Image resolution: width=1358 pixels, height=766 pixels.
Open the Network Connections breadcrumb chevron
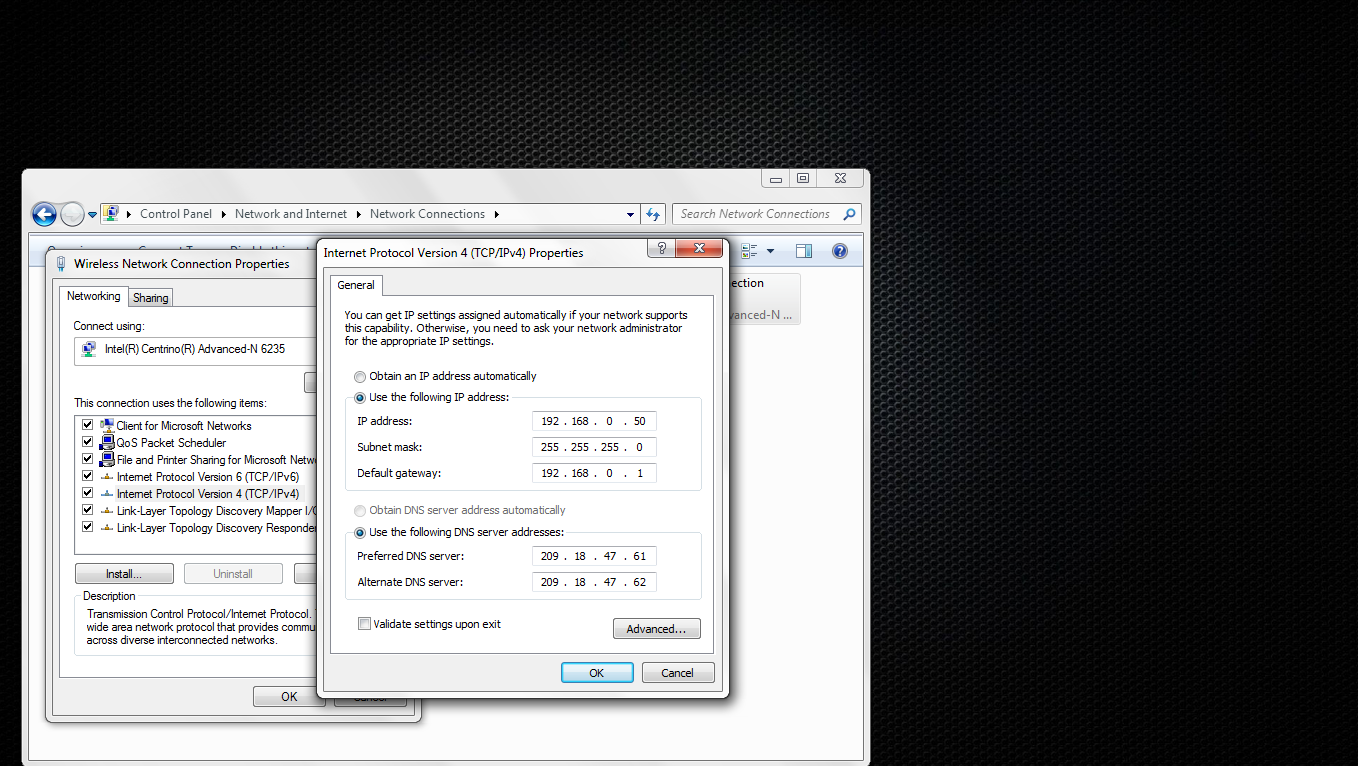(496, 213)
